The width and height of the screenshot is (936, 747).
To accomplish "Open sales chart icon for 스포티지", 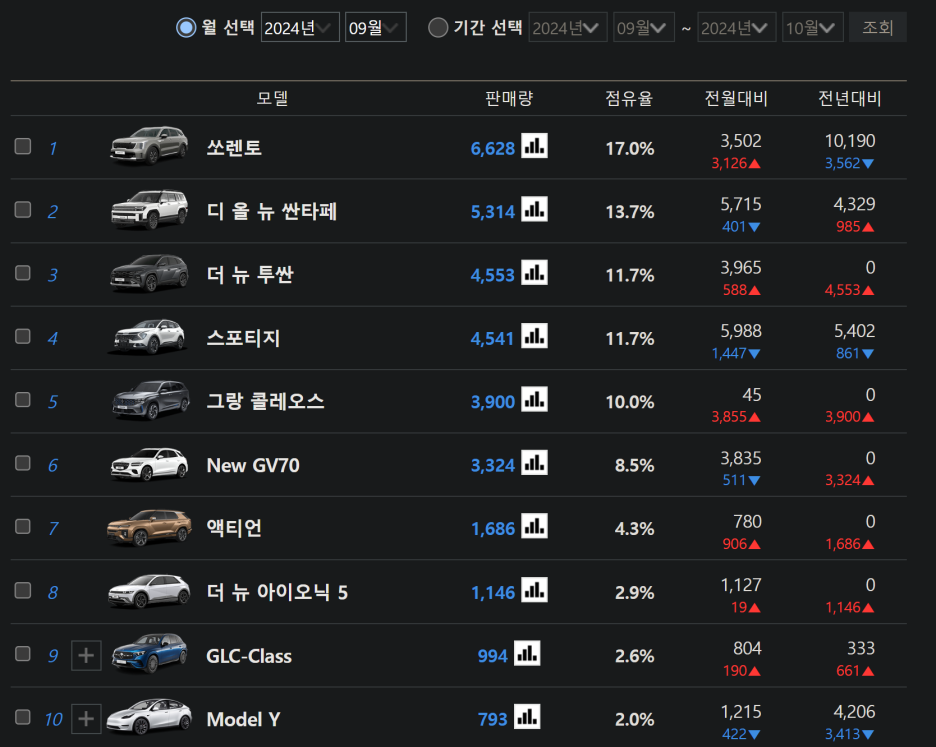I will (x=534, y=336).
